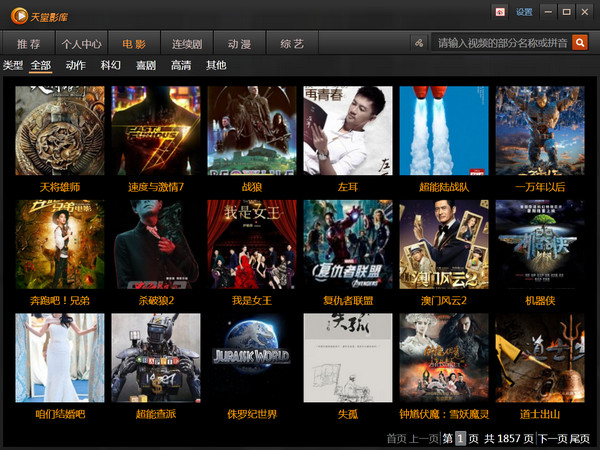Go to 上一页 previous page
The width and height of the screenshot is (600, 450).
pyautogui.click(x=424, y=439)
